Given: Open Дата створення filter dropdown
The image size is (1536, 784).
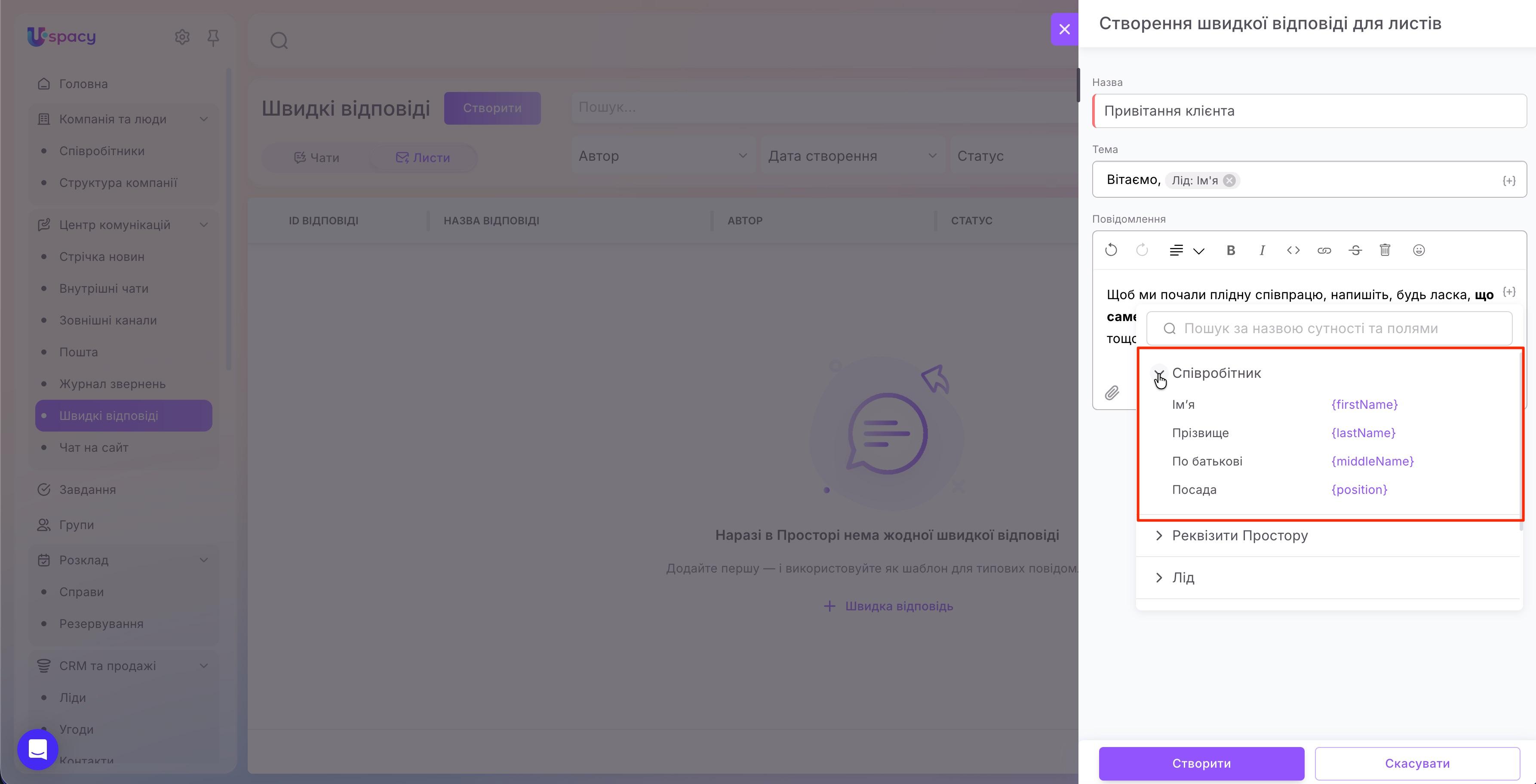Looking at the screenshot, I should 853,156.
